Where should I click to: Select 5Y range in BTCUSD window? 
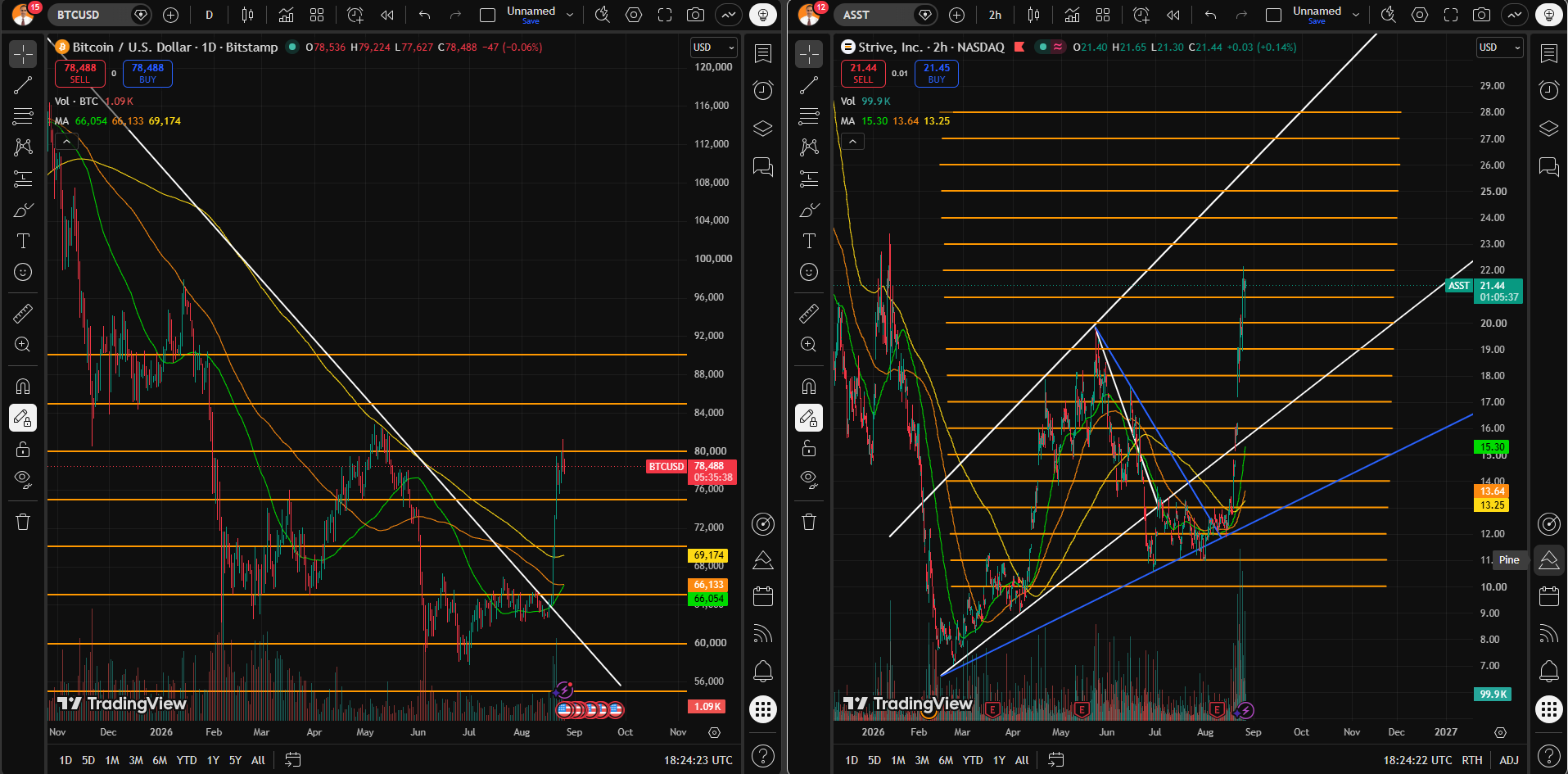[x=235, y=760]
